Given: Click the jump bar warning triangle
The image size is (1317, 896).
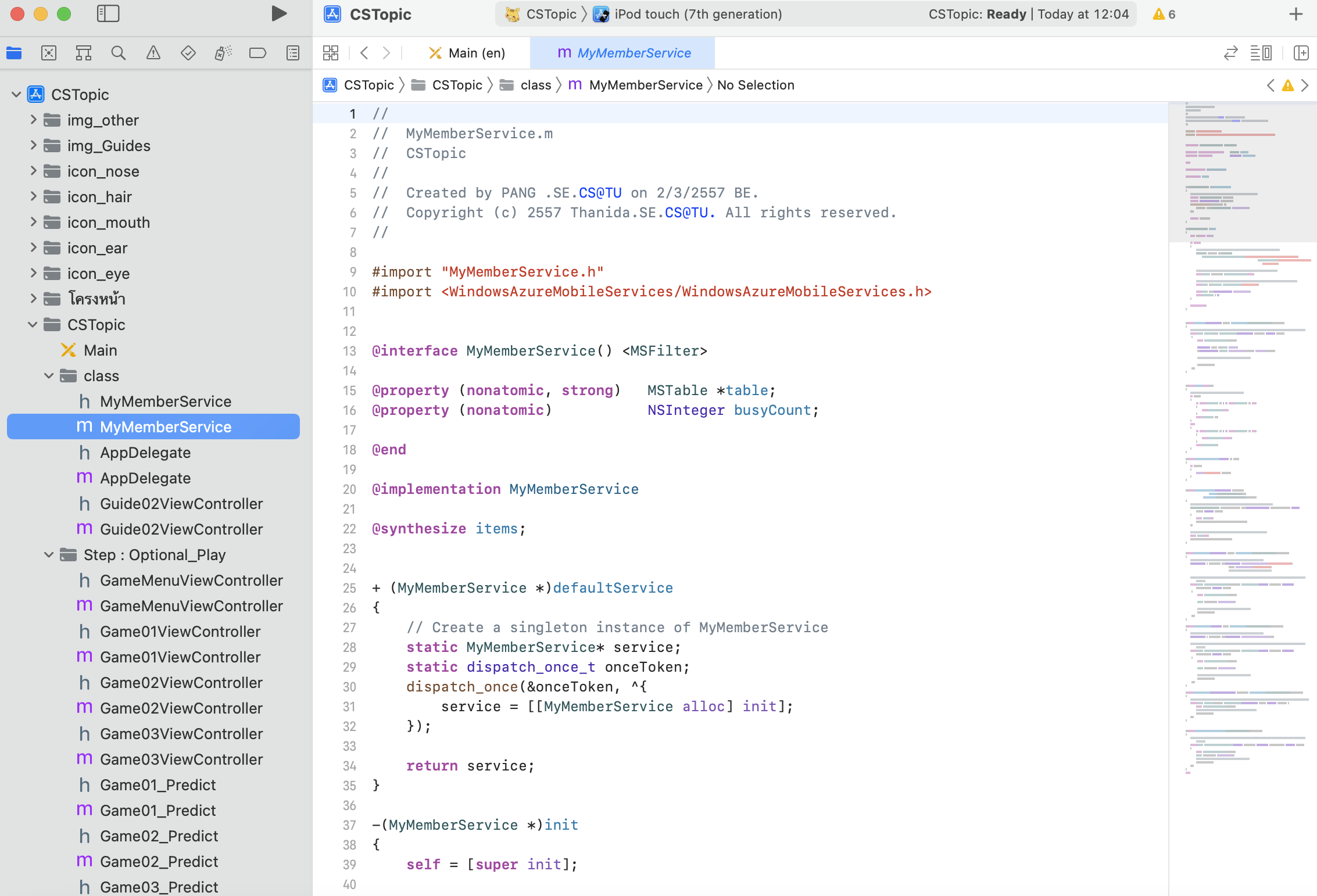Looking at the screenshot, I should click(1288, 85).
